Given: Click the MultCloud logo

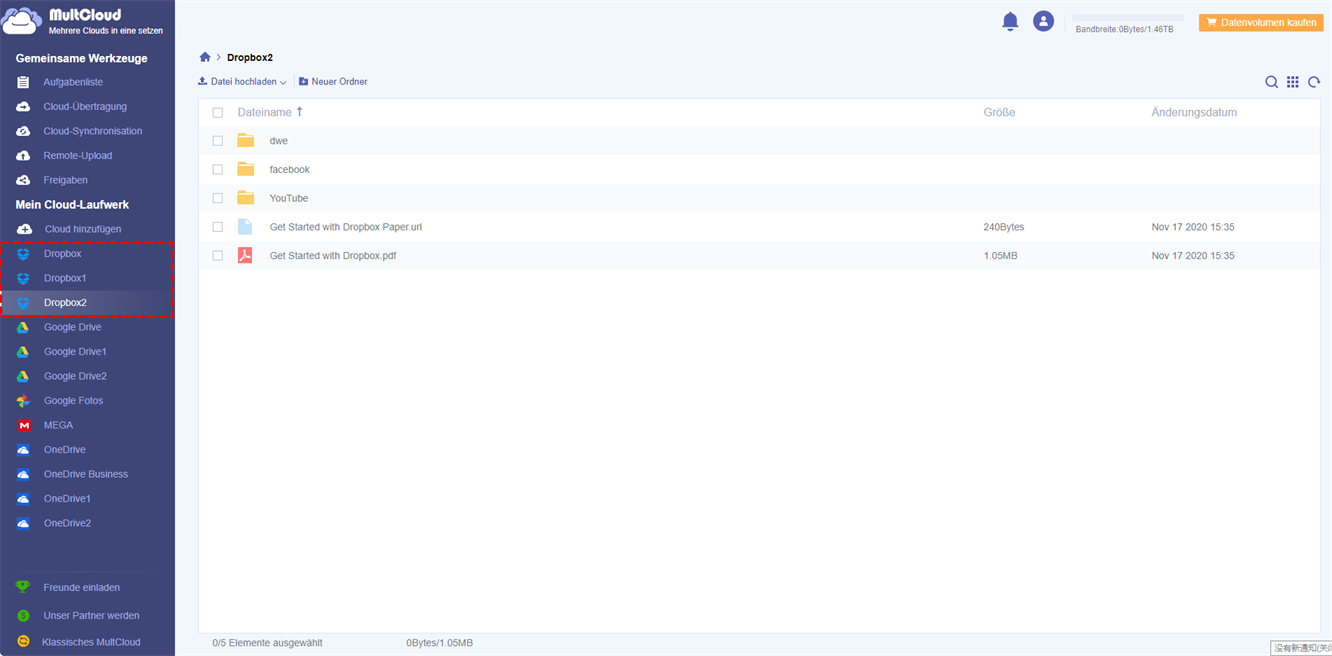Looking at the screenshot, I should click(83, 21).
